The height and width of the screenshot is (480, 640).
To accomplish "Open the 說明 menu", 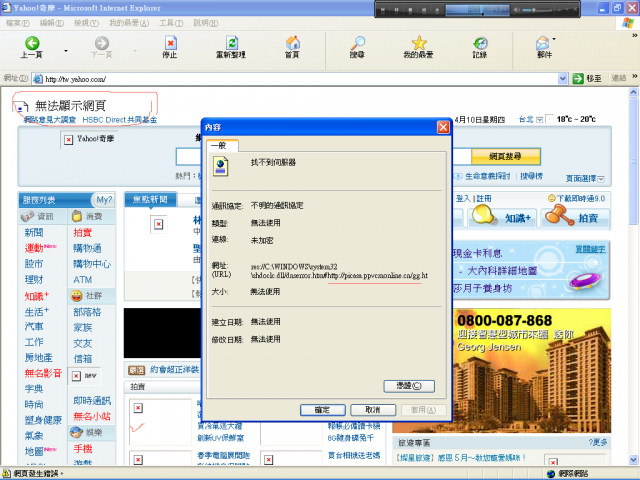I will [206, 23].
